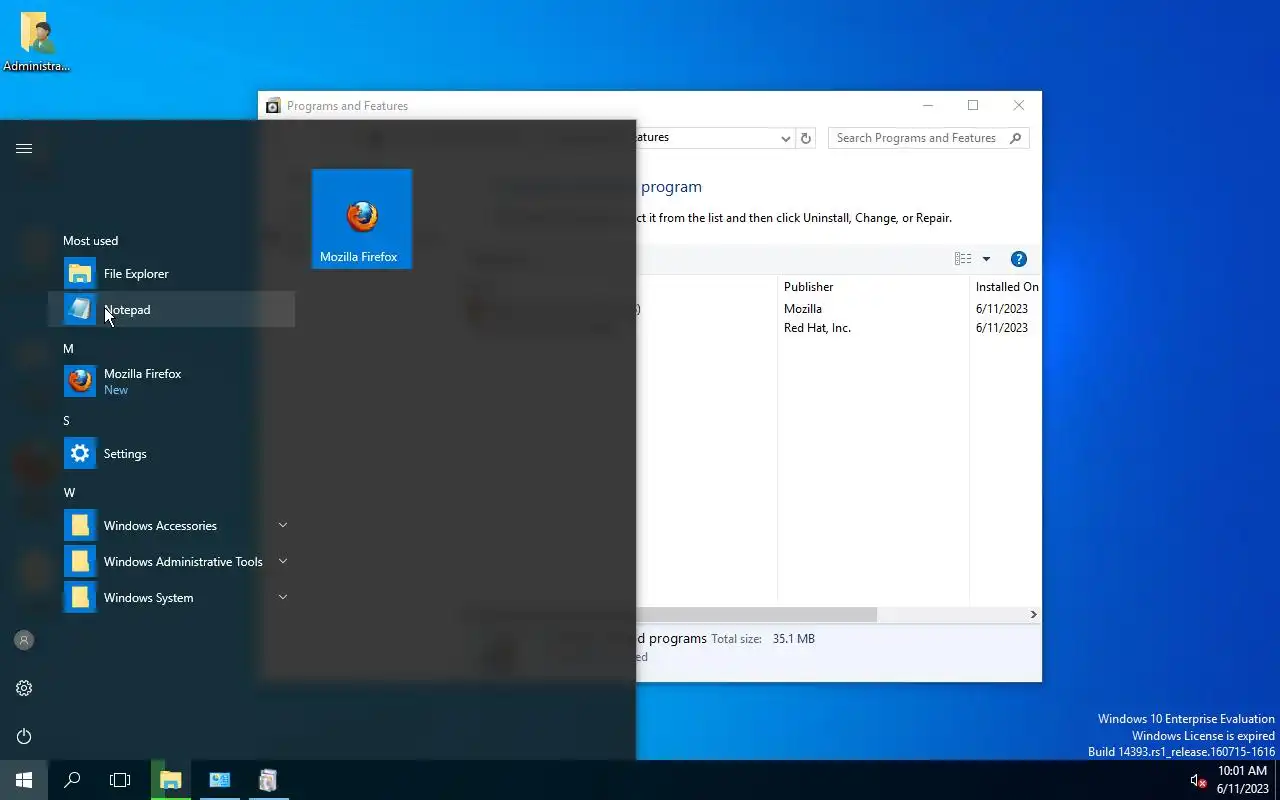Screen dimensions: 1280x800
Task: Open Settings from the S section
Action: (171, 454)
